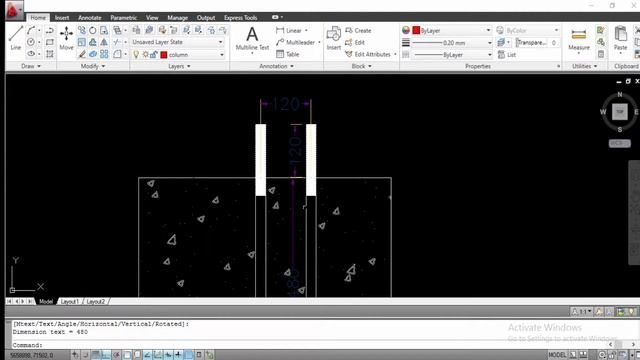Select the Move tool
This screenshot has width=640, height=360.
pos(66,38)
